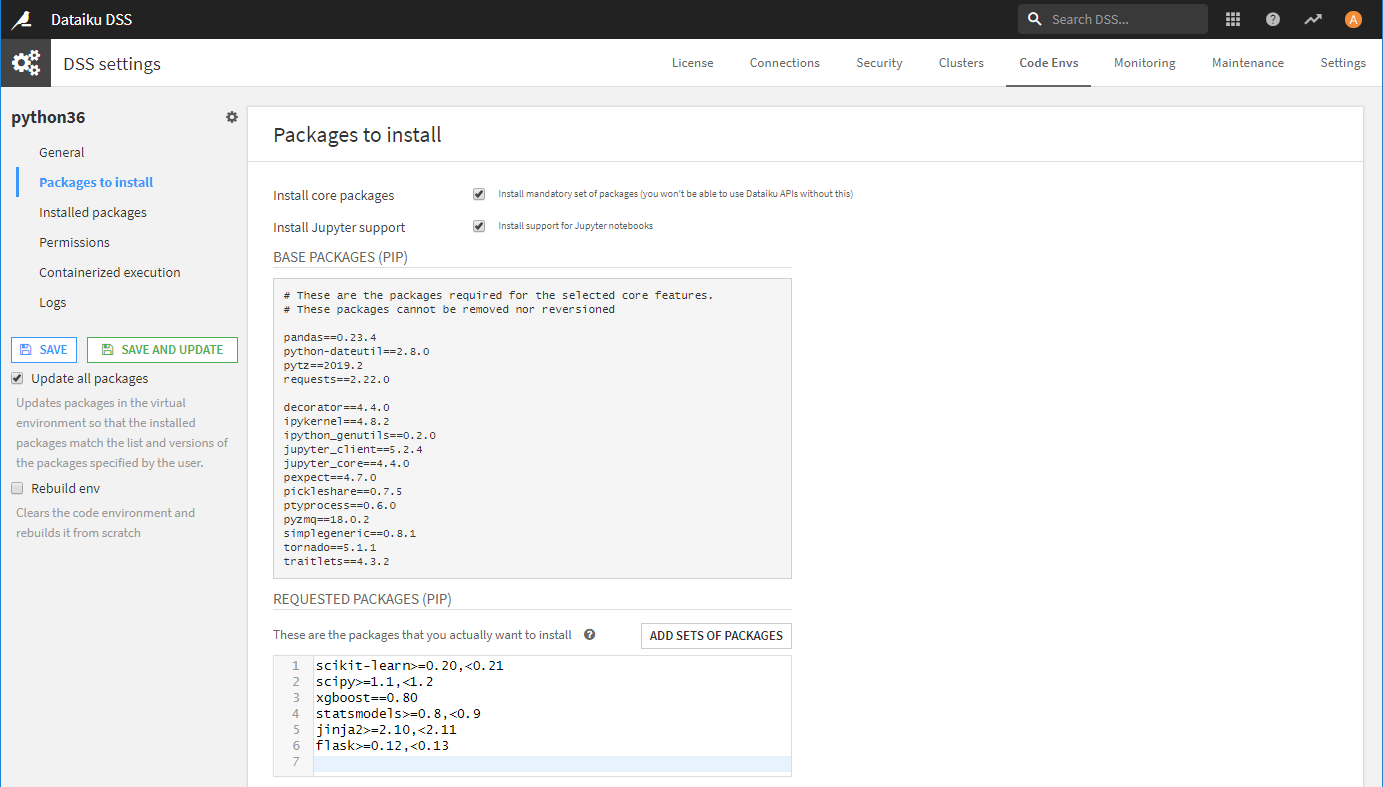Open the python36 gear actions menu
This screenshot has height=787, width=1383.
coord(232,117)
